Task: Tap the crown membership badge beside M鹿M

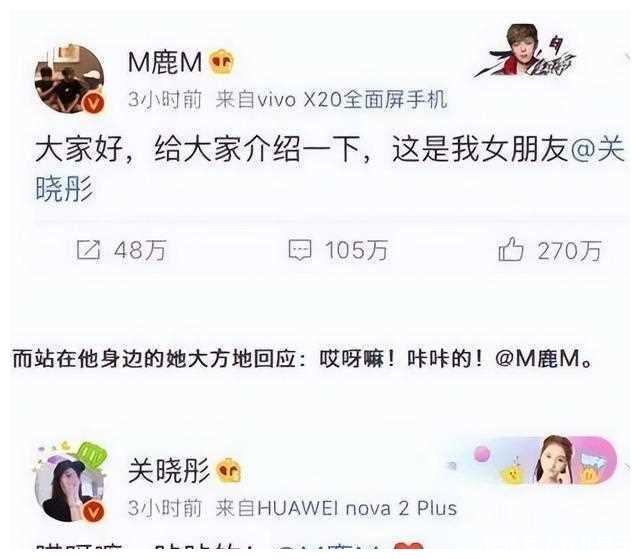Action: [222, 62]
